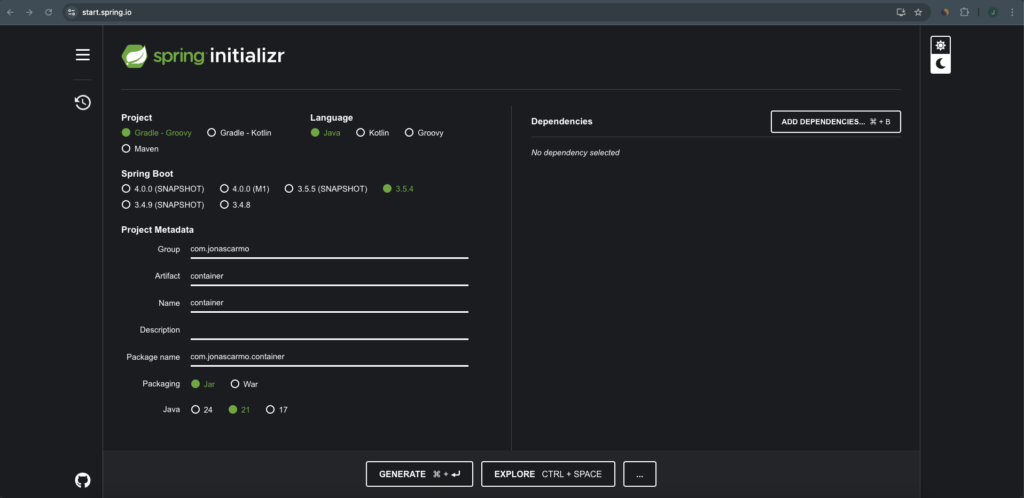1024x498 pixels.
Task: Click the Dependencies heading
Action: (562, 121)
